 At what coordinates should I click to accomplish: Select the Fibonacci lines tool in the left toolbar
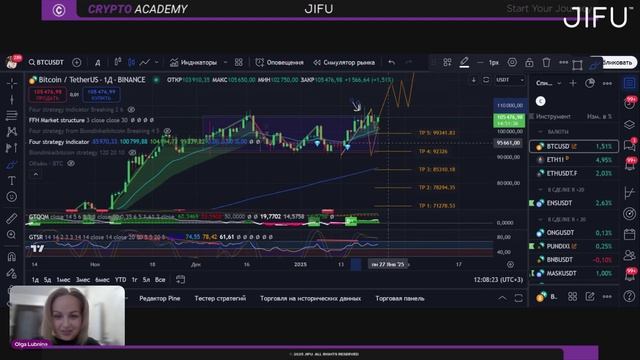11,116
